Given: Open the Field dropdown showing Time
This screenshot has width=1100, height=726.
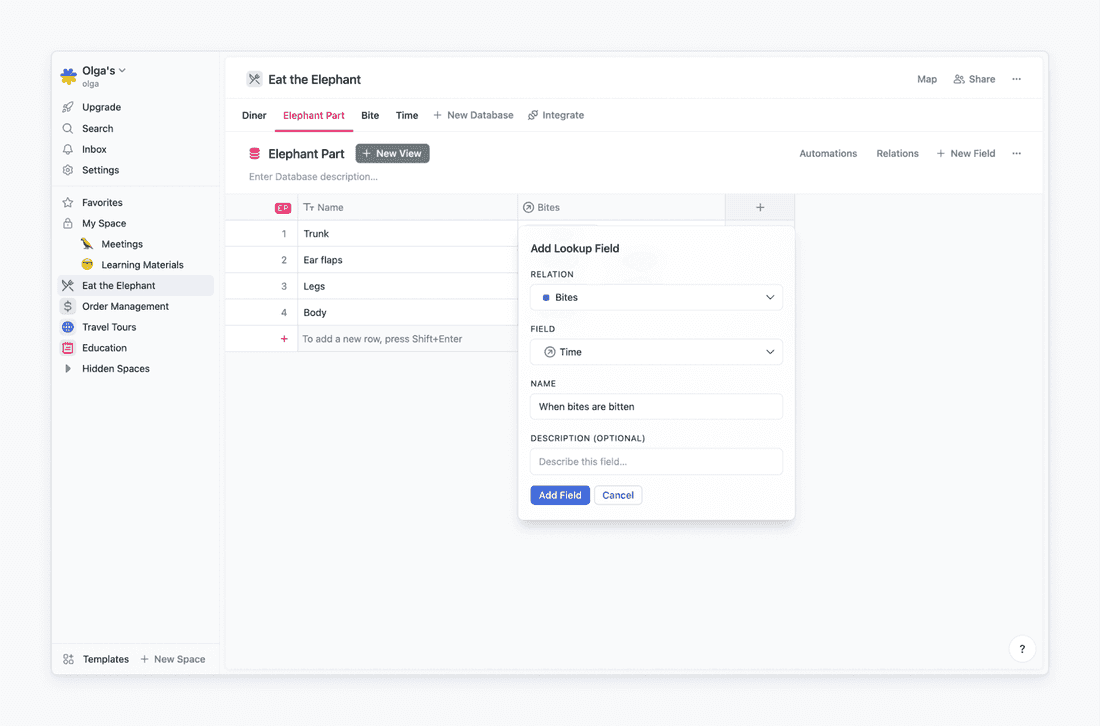Looking at the screenshot, I should [656, 352].
